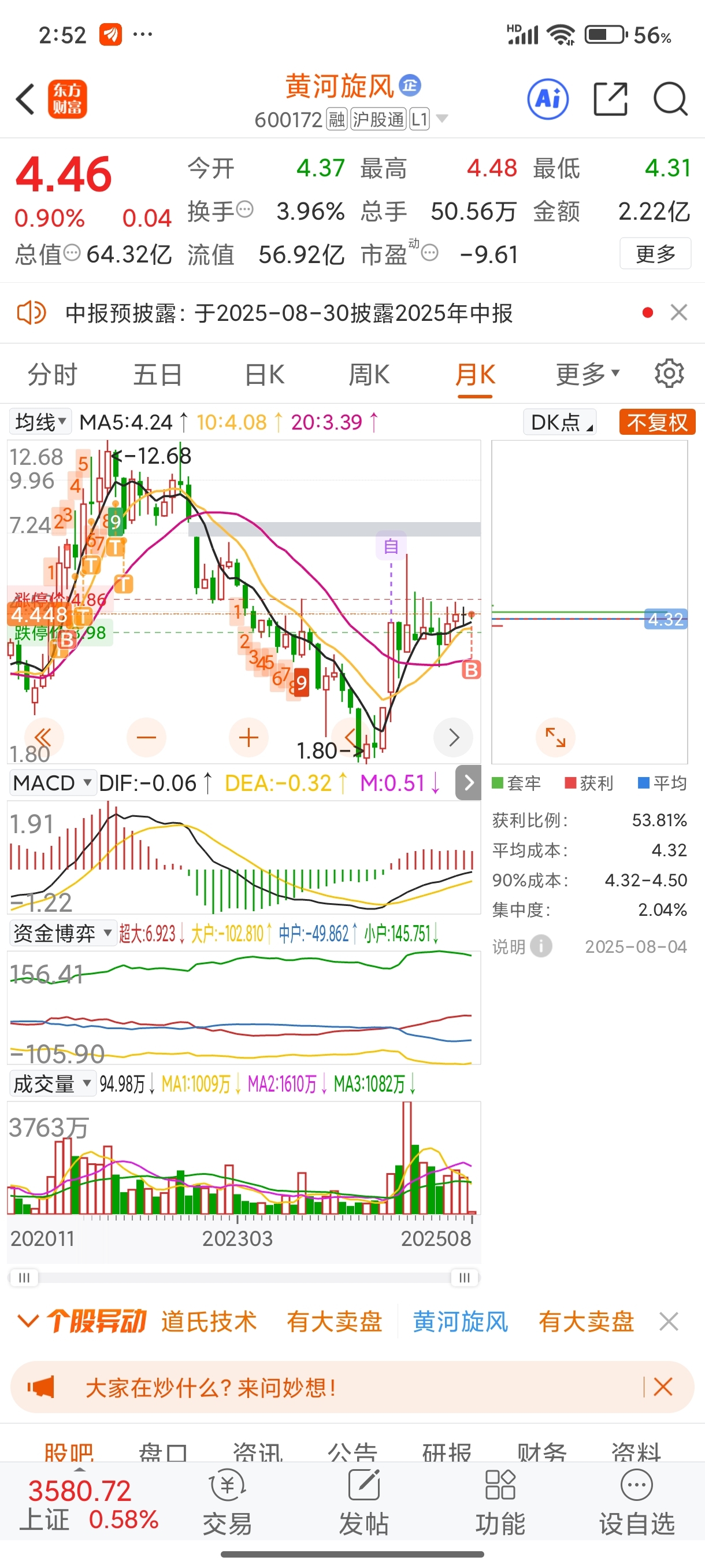Tap right handle of chart range slider
The image size is (705, 1568).
464,1277
